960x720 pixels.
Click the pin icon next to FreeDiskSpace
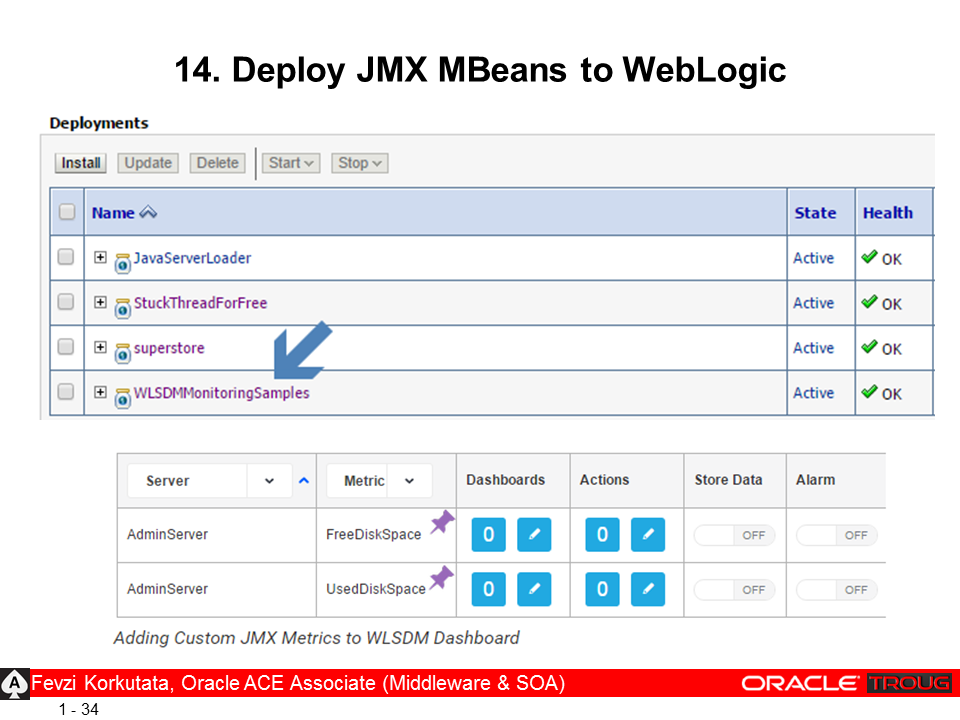[x=441, y=523]
